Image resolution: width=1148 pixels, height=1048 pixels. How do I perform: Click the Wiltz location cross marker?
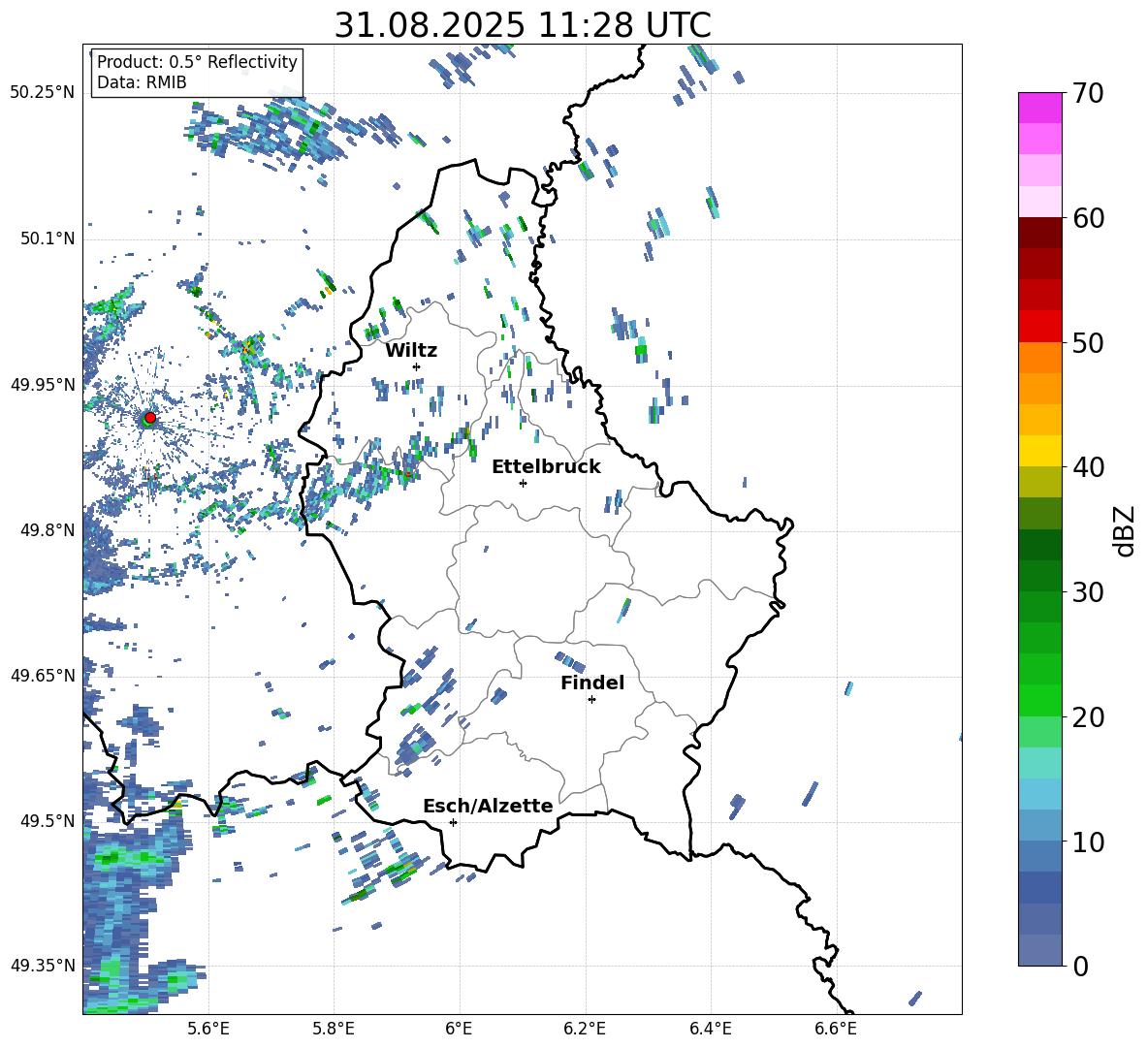click(417, 366)
